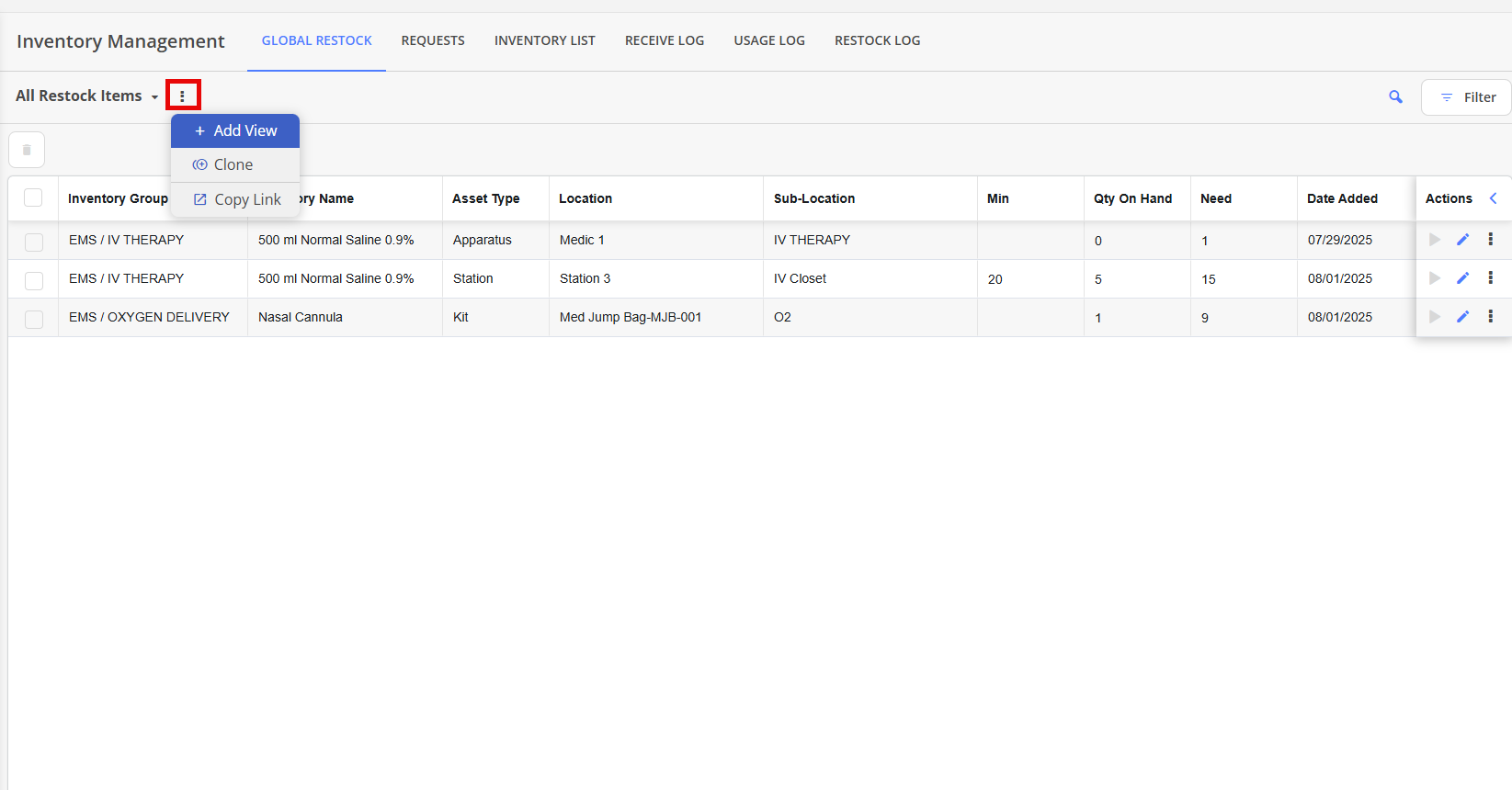Click the trash delete icon
The height and width of the screenshot is (790, 1512).
[x=27, y=150]
